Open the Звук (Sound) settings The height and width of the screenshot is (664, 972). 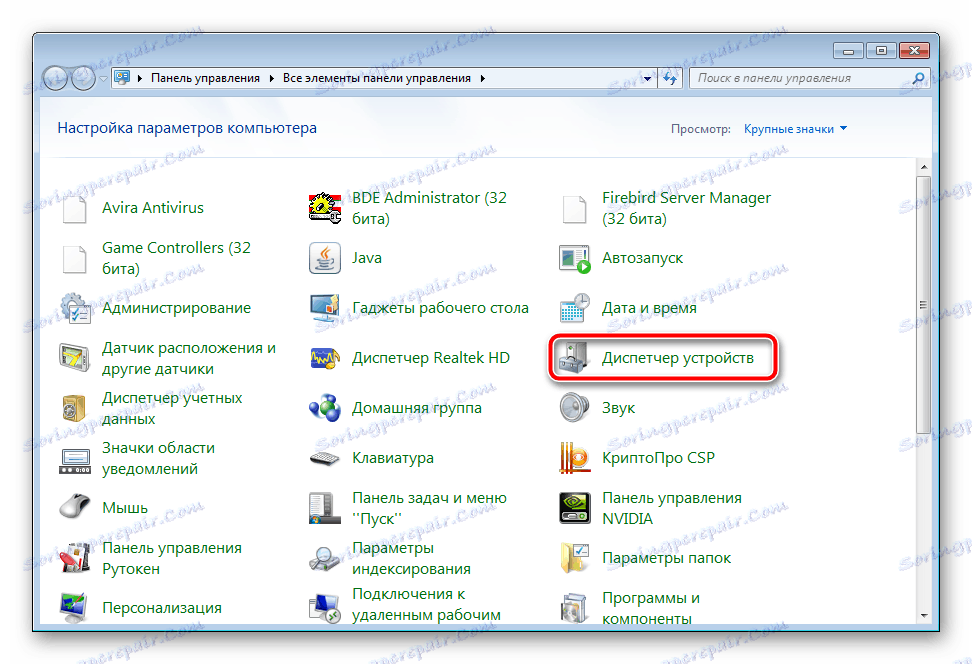point(631,407)
